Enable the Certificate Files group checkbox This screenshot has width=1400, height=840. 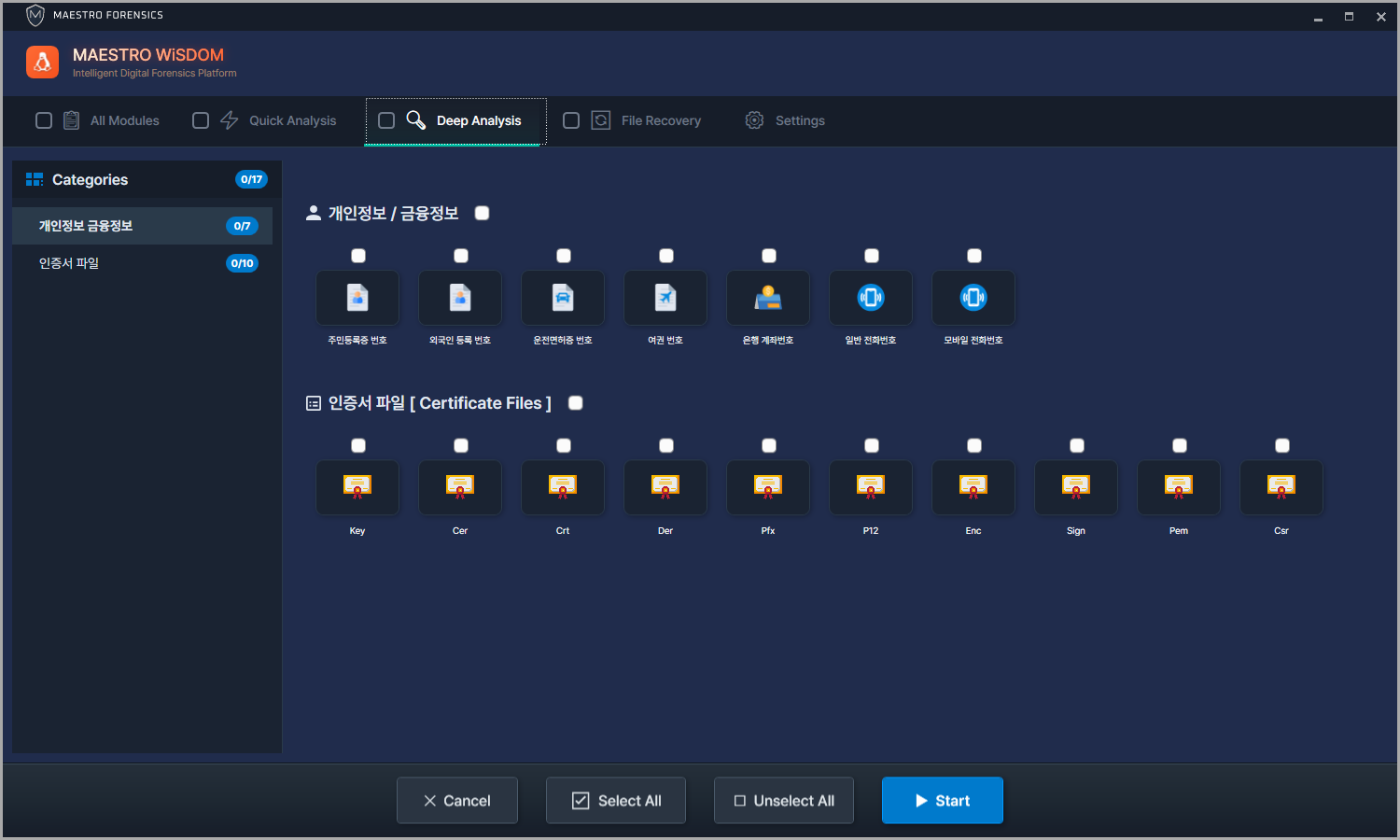pos(576,403)
